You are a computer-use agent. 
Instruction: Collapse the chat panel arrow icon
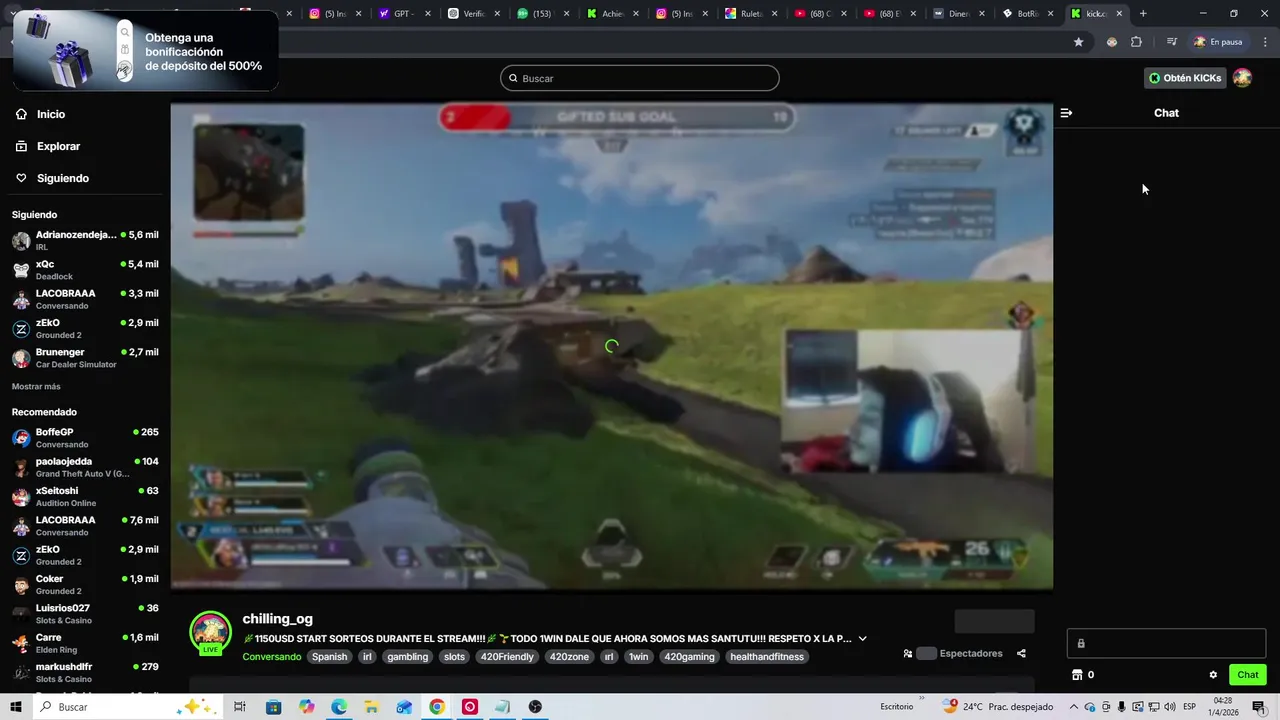pos(1066,113)
